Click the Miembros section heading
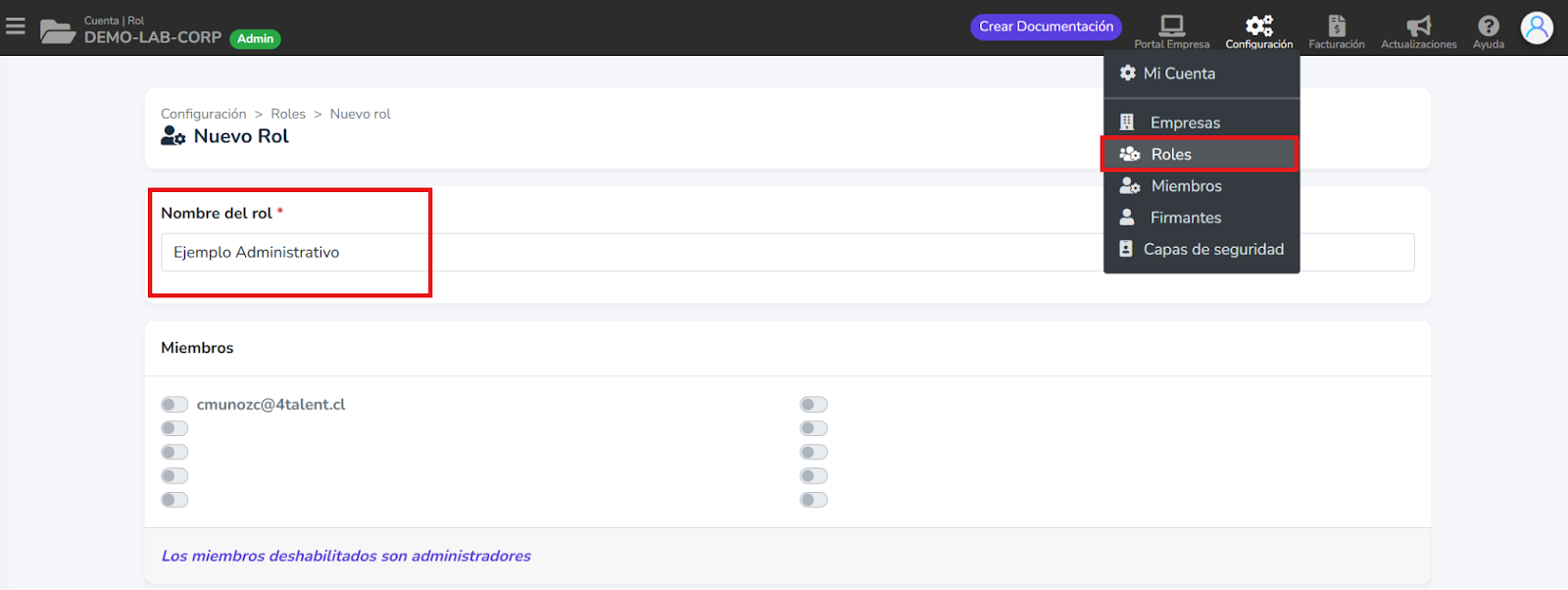The width and height of the screenshot is (1568, 590). tap(197, 348)
